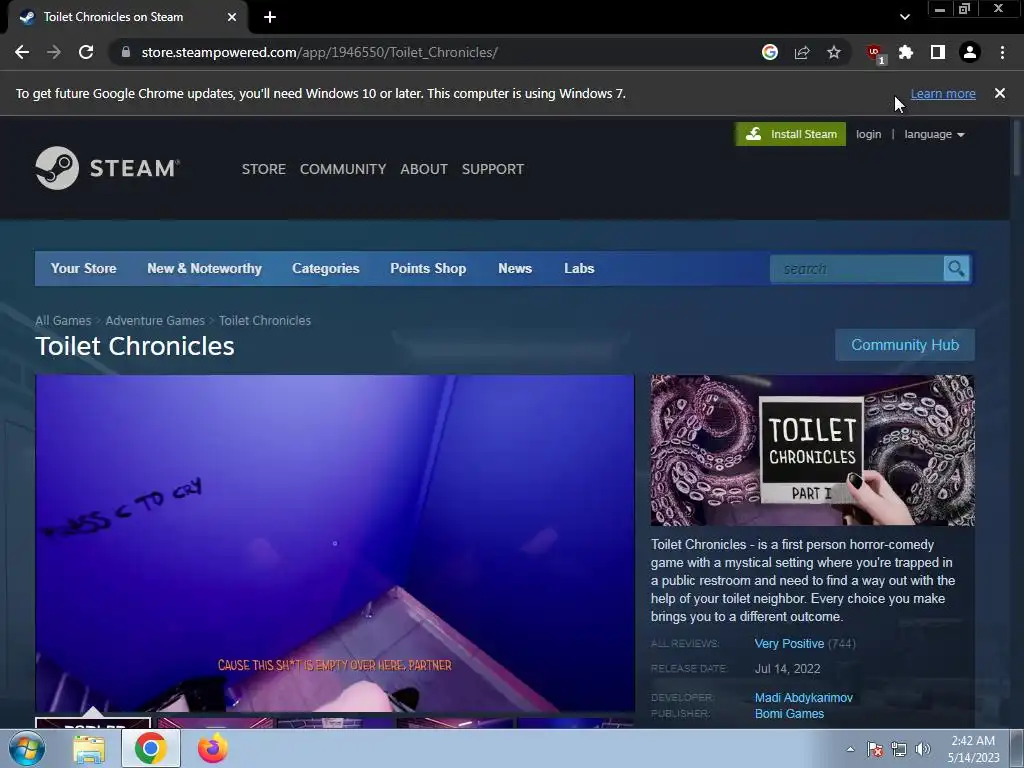Click Learn more about Chrome updates
Viewport: 1024px width, 768px height.
click(x=943, y=93)
